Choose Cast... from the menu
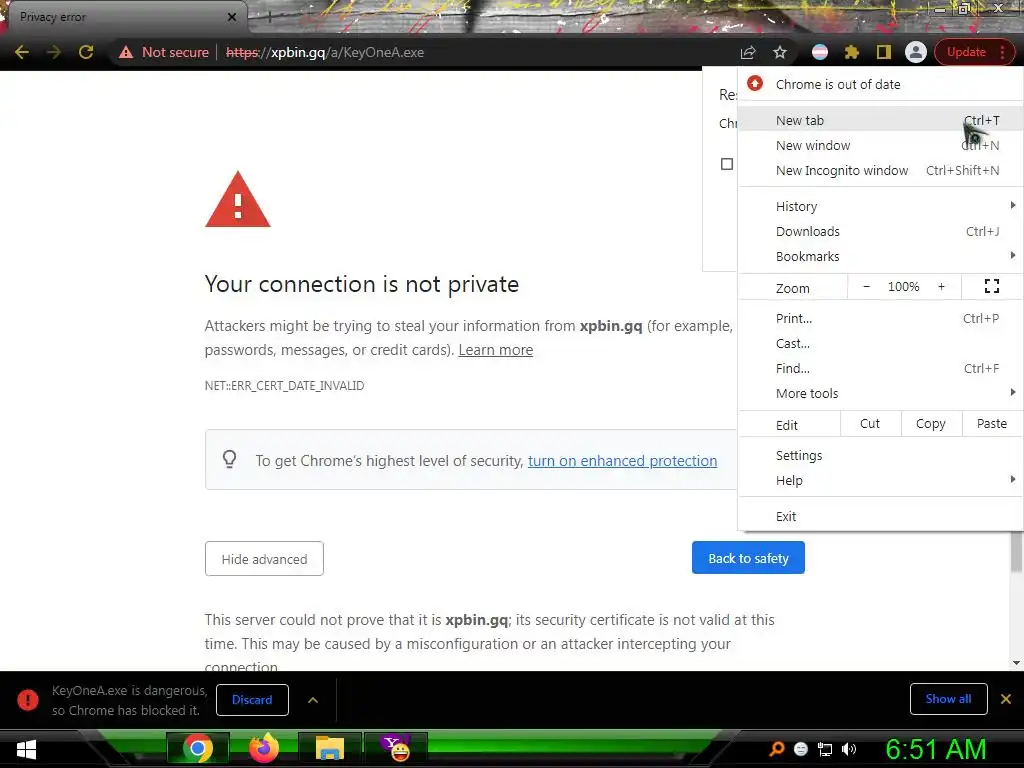 (880, 343)
